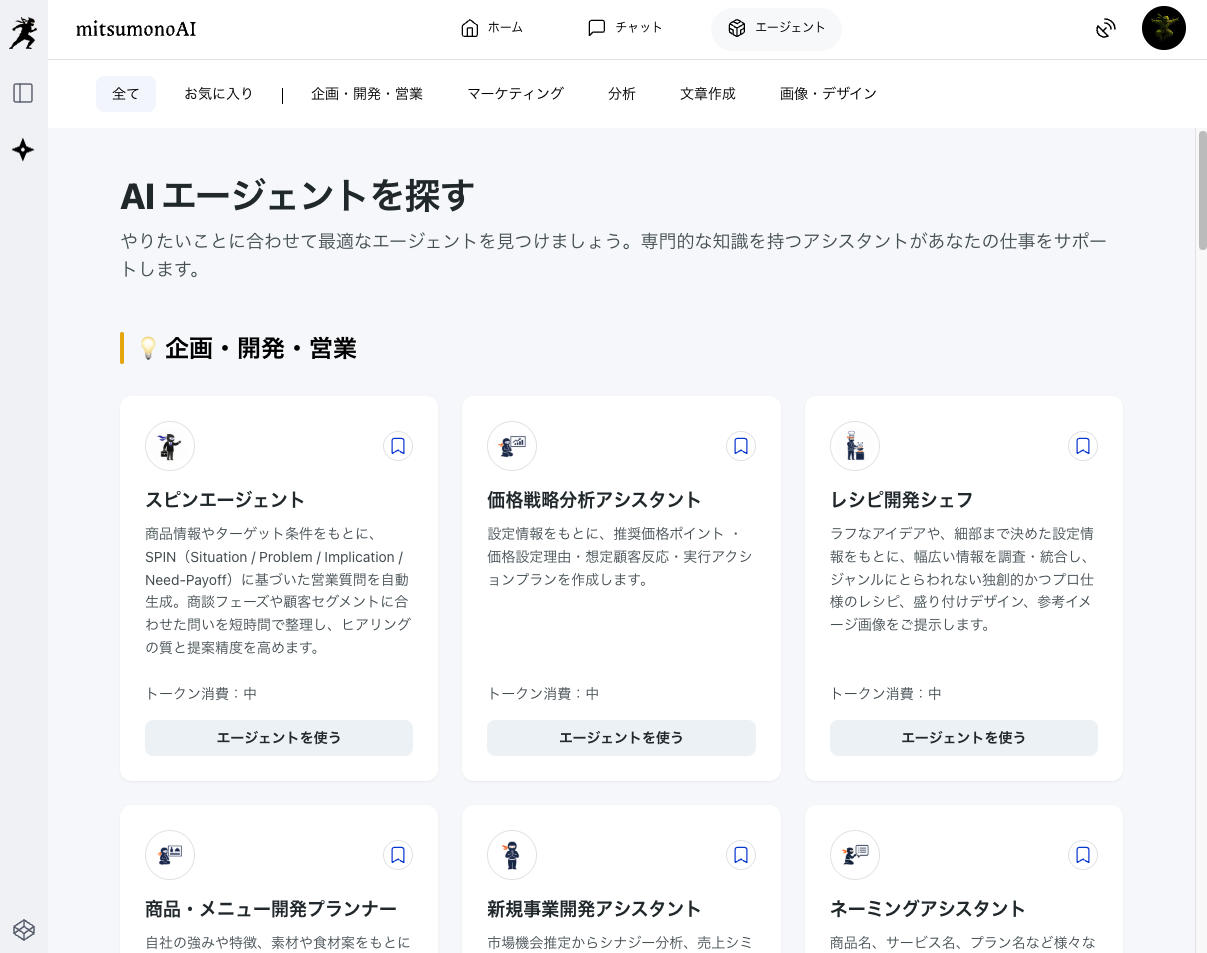The width and height of the screenshot is (1207, 953).
Task: Click the 商品・メニュー開発プランナー avatar icon
Action: (x=170, y=855)
